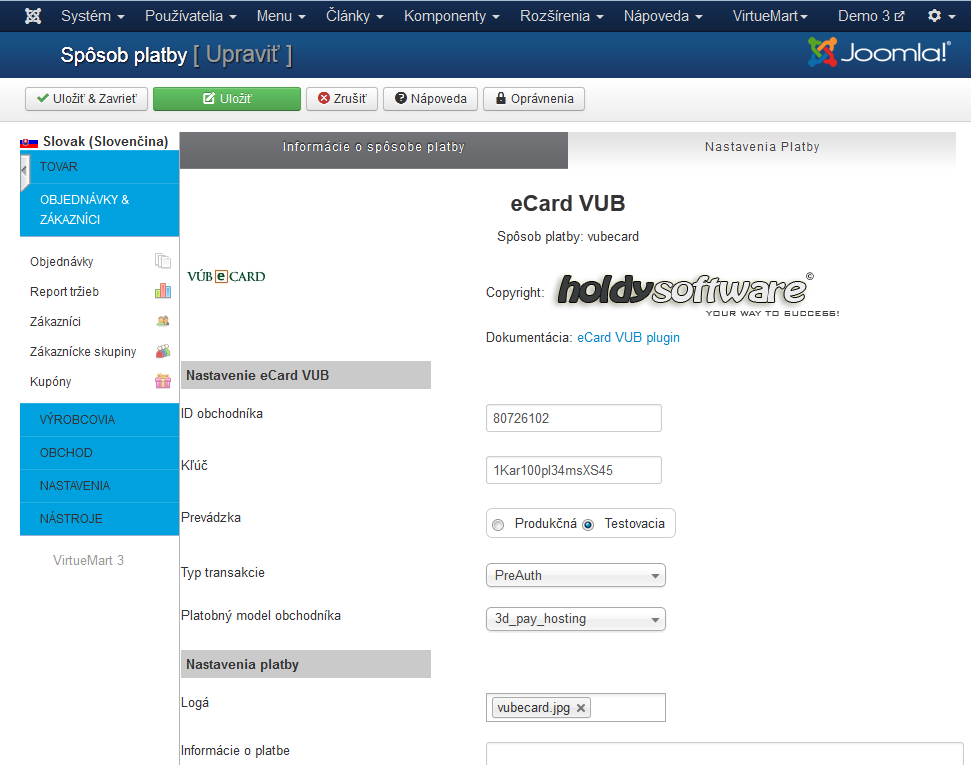Click the Joomla logo icon in top-left corner
This screenshot has height=765, width=971.
coord(33,16)
